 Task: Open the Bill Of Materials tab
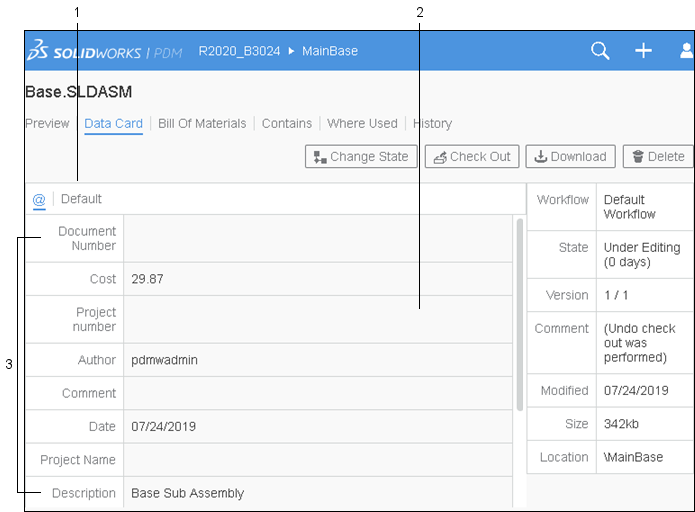(202, 124)
